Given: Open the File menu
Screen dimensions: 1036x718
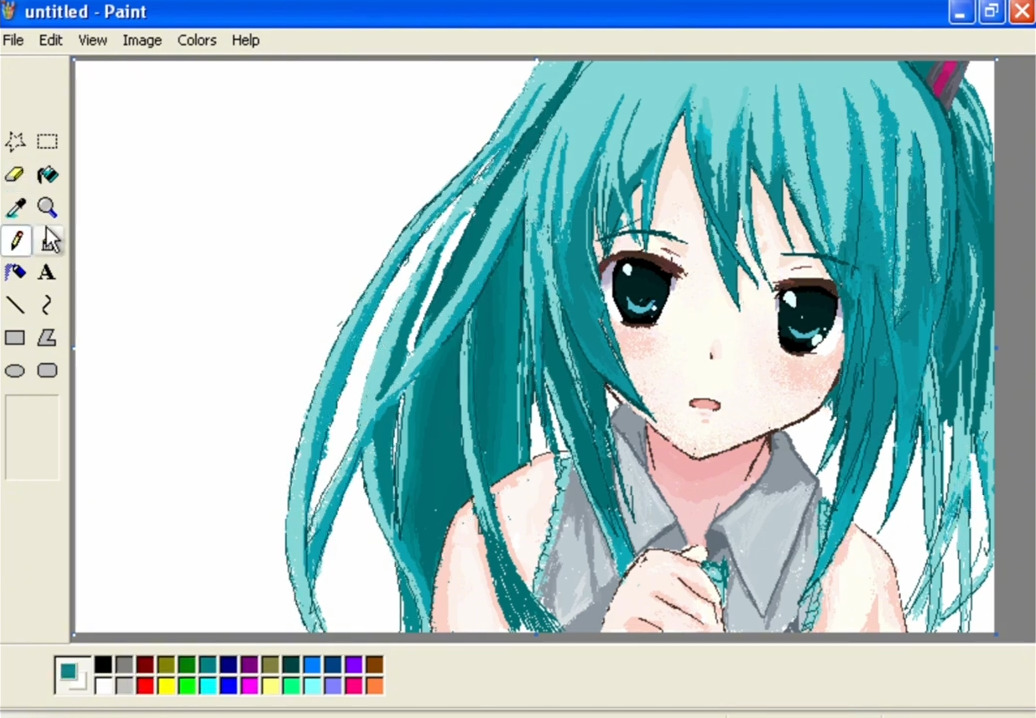Looking at the screenshot, I should pos(13,40).
